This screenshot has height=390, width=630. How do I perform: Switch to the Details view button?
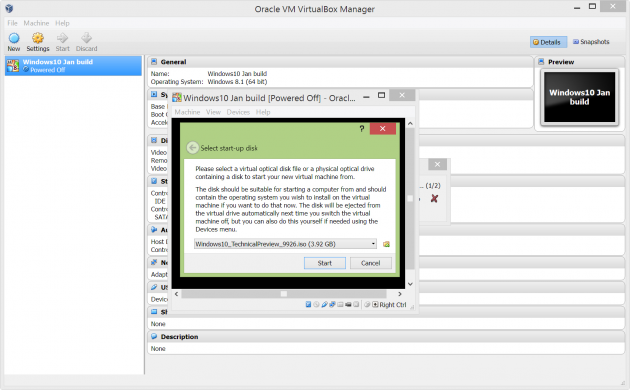pyautogui.click(x=548, y=42)
